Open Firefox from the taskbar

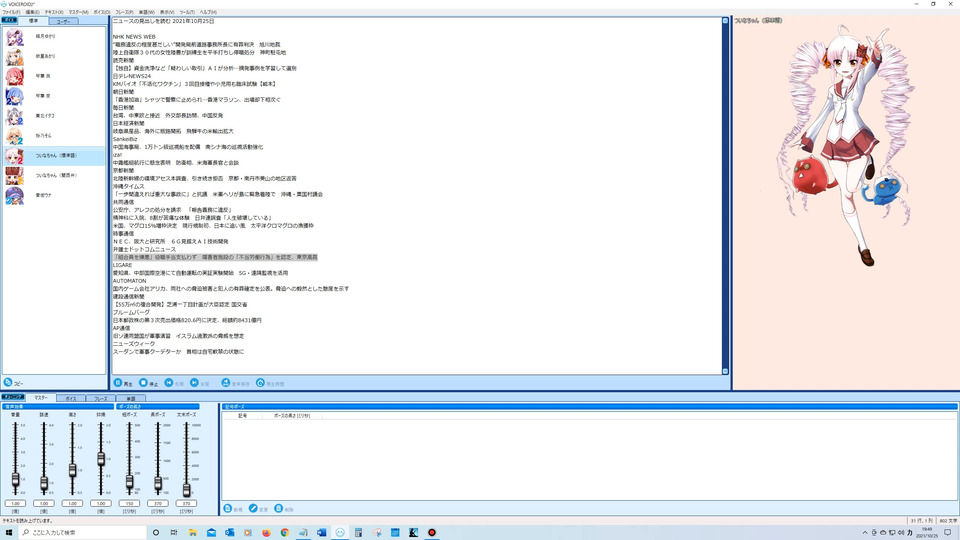[266, 533]
